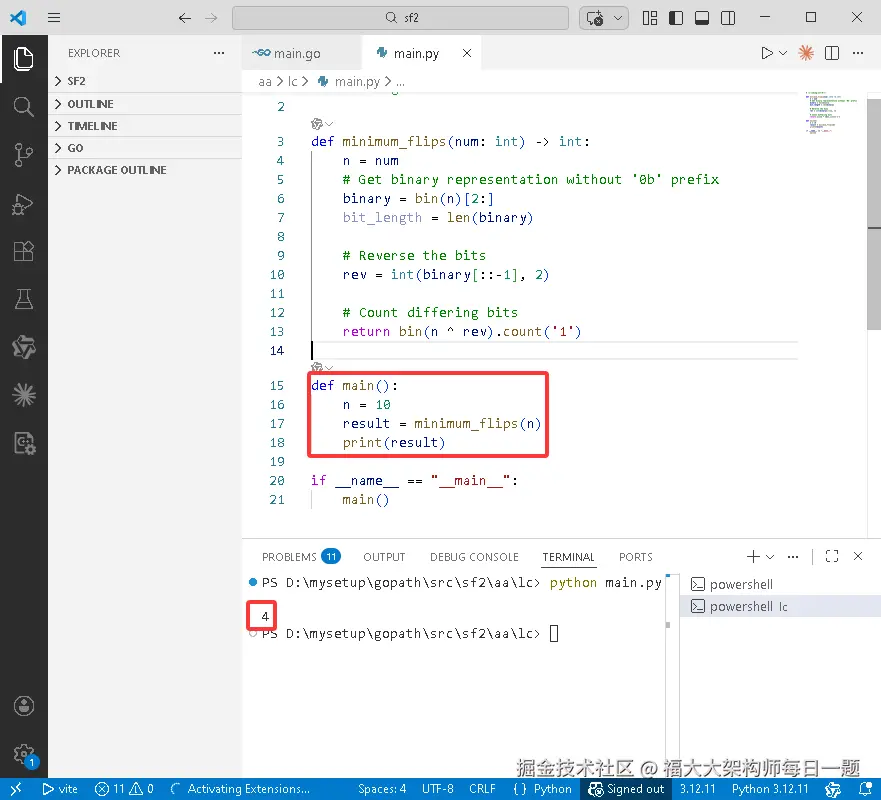Click the hamburger application menu
Image resolution: width=881 pixels, height=800 pixels.
[54, 18]
